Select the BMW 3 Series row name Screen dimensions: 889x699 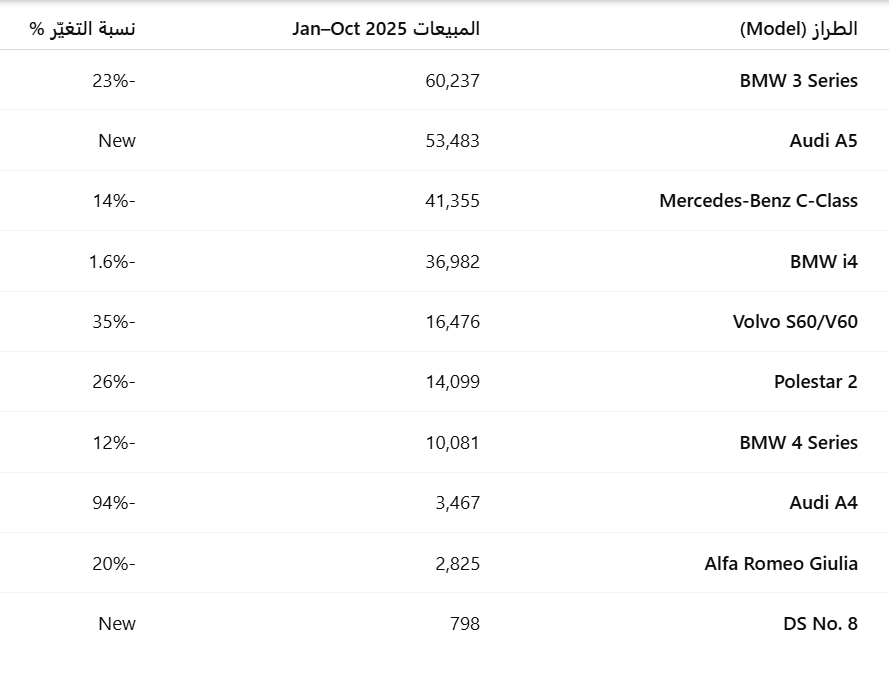click(x=798, y=81)
